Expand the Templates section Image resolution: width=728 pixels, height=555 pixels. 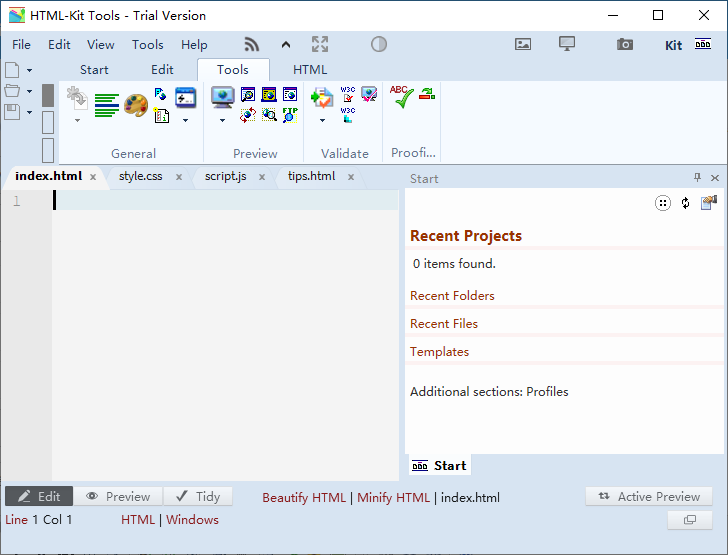(x=439, y=352)
